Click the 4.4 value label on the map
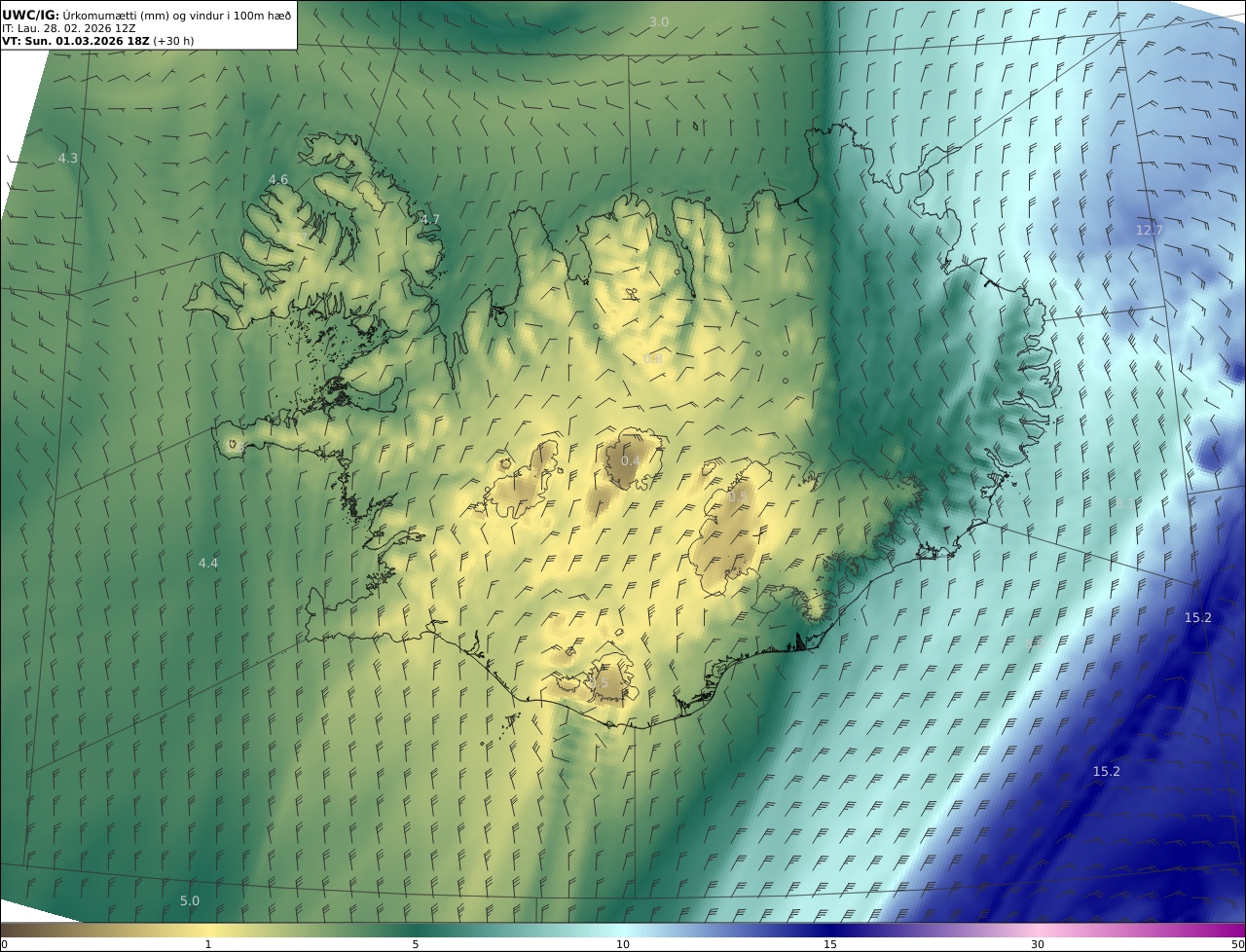Image resolution: width=1246 pixels, height=952 pixels. coord(208,563)
